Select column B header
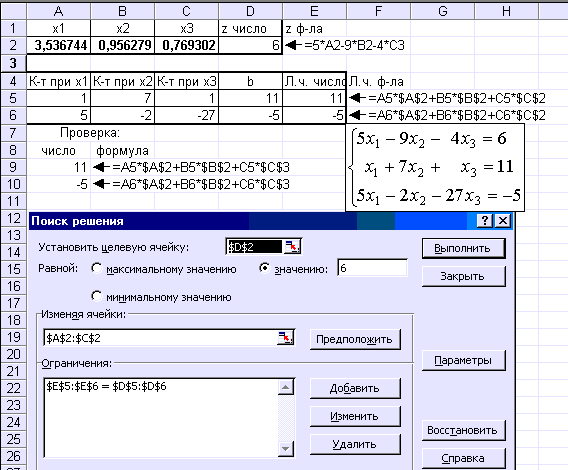 [x=122, y=11]
